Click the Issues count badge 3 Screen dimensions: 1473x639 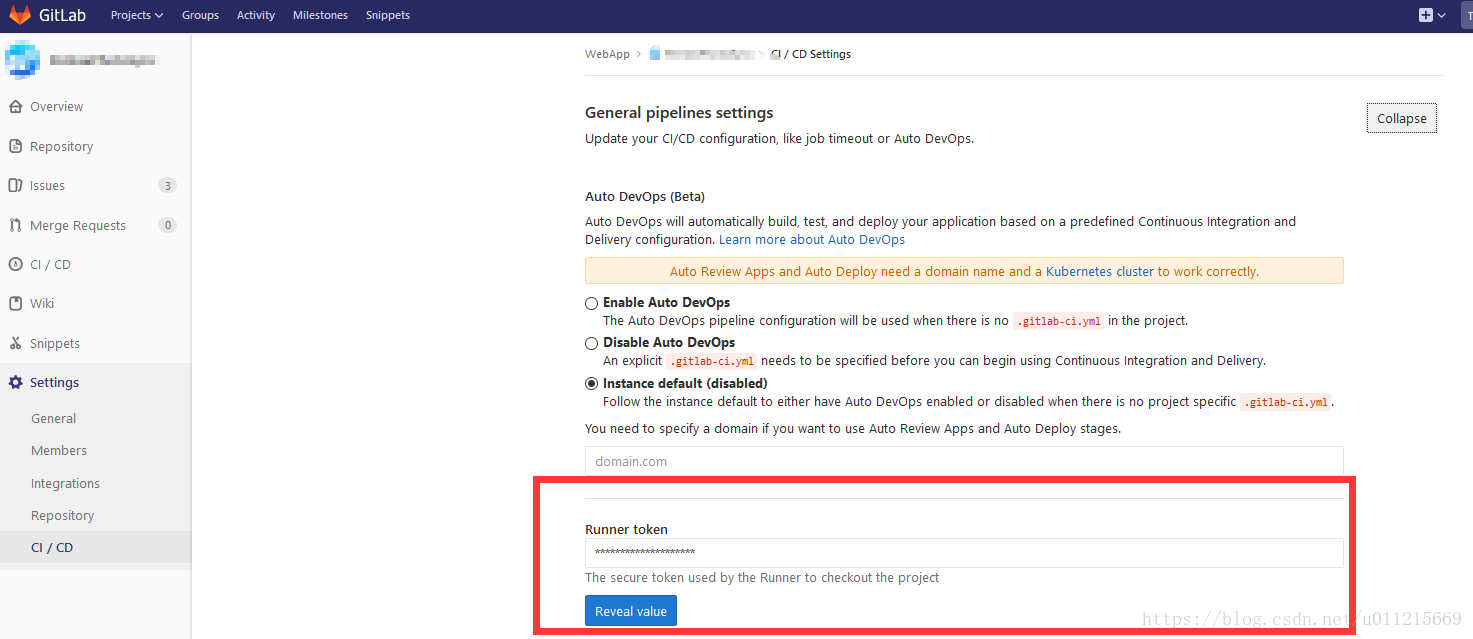167,186
